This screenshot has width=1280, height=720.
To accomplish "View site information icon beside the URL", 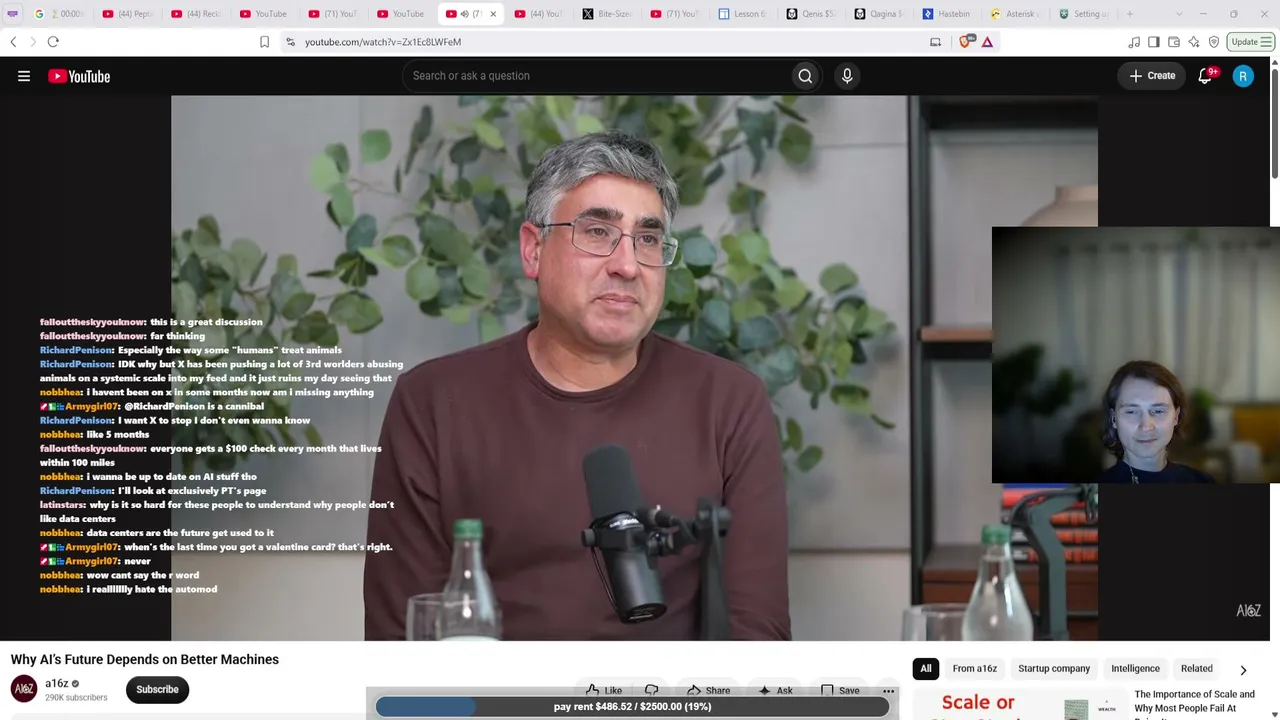I will point(290,42).
